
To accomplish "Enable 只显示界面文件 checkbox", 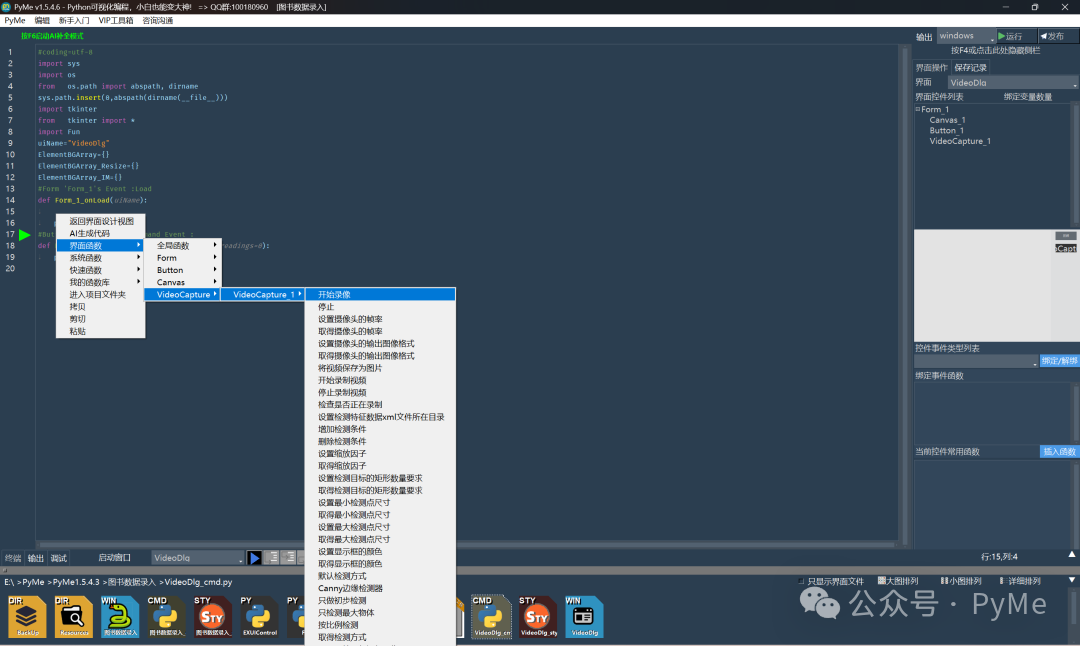I will (801, 581).
